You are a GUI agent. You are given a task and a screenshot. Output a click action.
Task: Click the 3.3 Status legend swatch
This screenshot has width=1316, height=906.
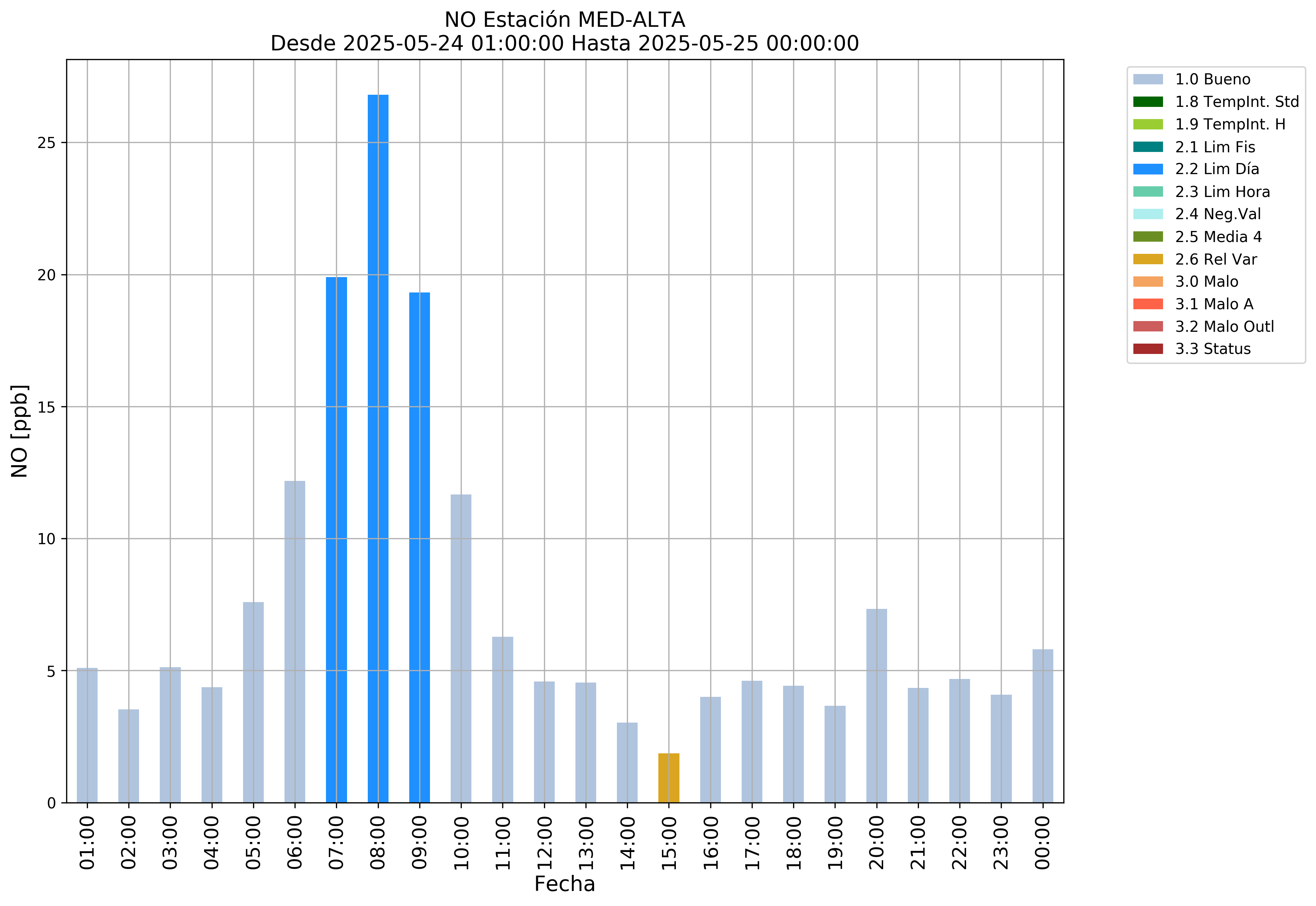coord(1147,349)
